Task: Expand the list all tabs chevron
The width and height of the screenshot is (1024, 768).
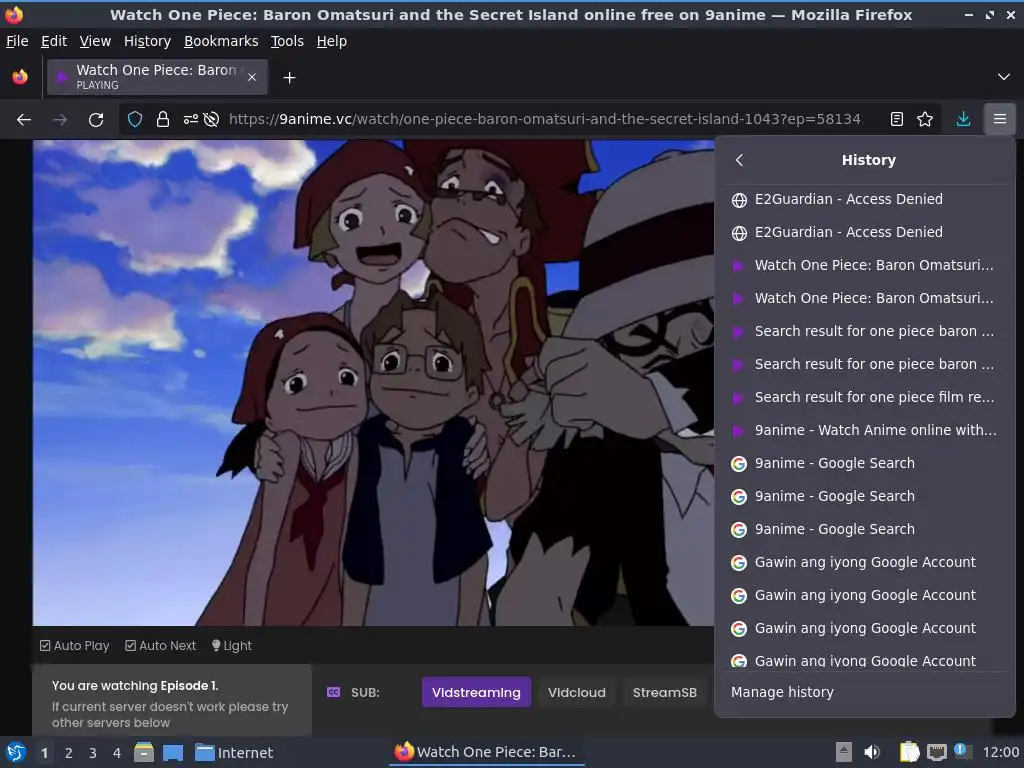Action: point(1004,77)
